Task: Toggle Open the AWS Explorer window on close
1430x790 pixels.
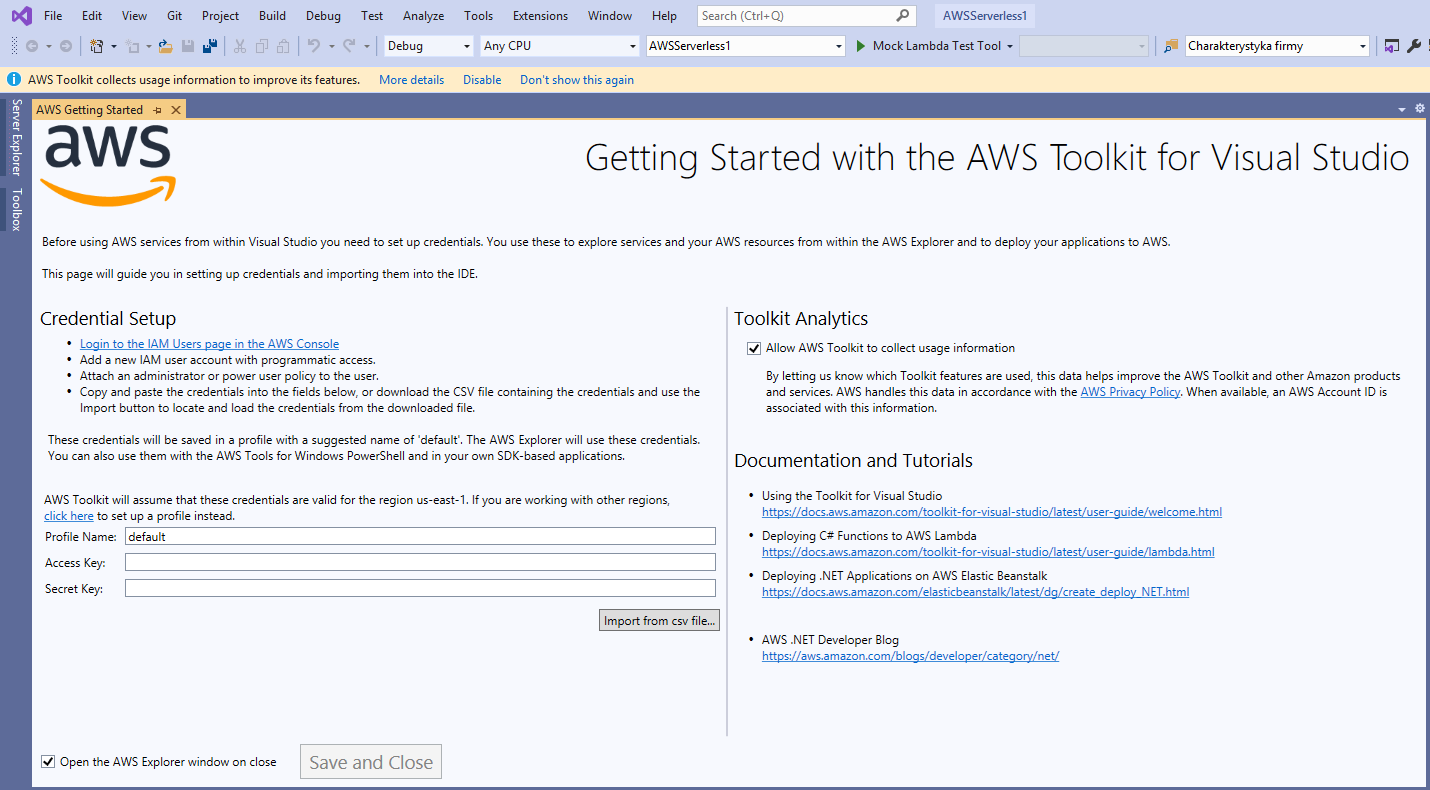Action: tap(48, 762)
